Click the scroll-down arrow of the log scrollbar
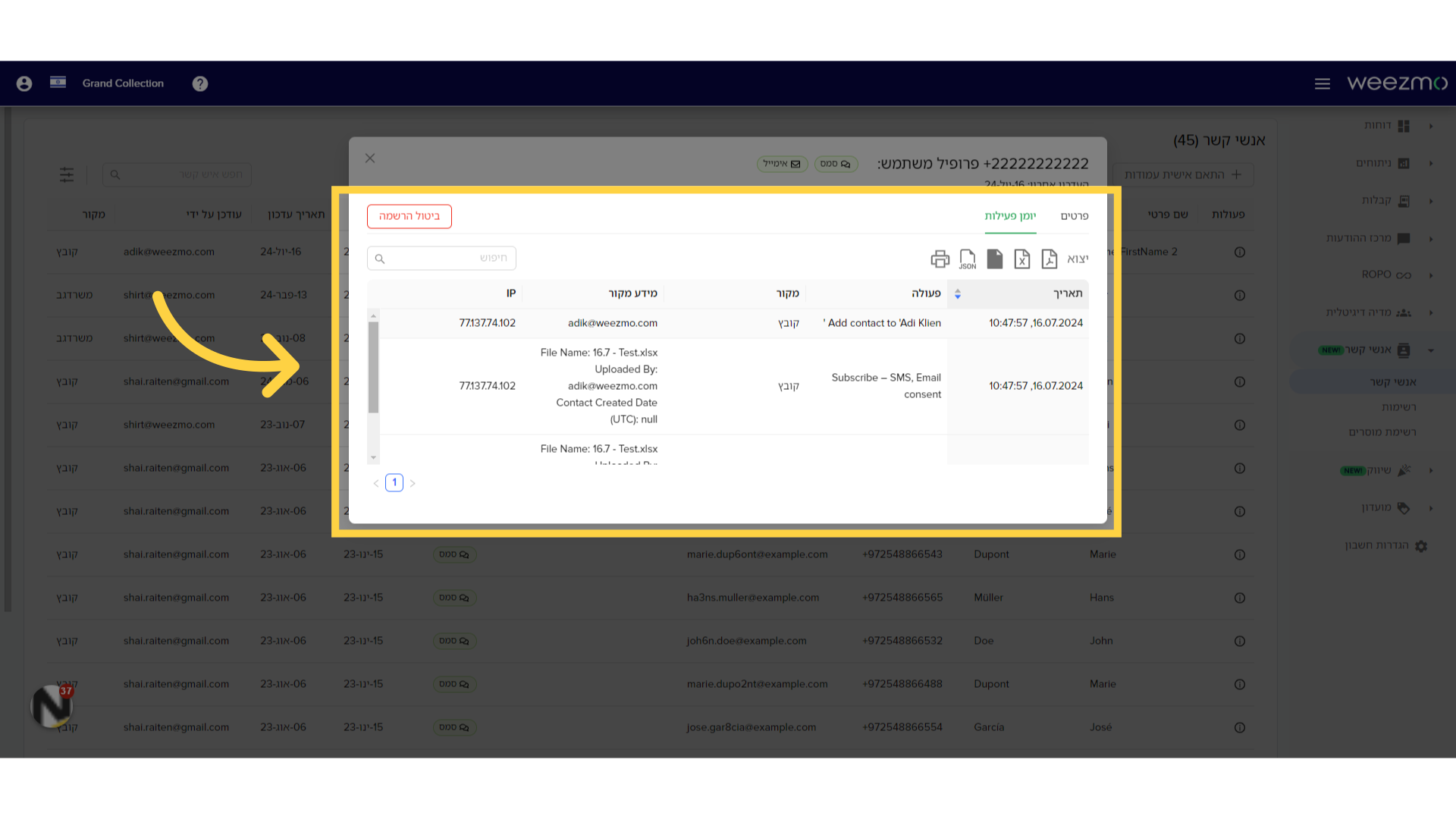The height and width of the screenshot is (819, 1456). click(x=373, y=458)
